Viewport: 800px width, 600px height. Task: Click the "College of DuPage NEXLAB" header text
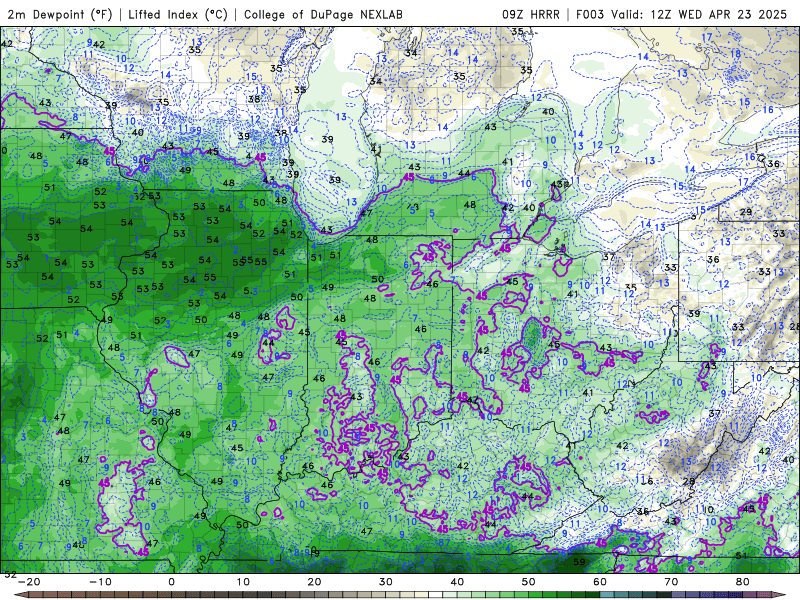(x=323, y=14)
